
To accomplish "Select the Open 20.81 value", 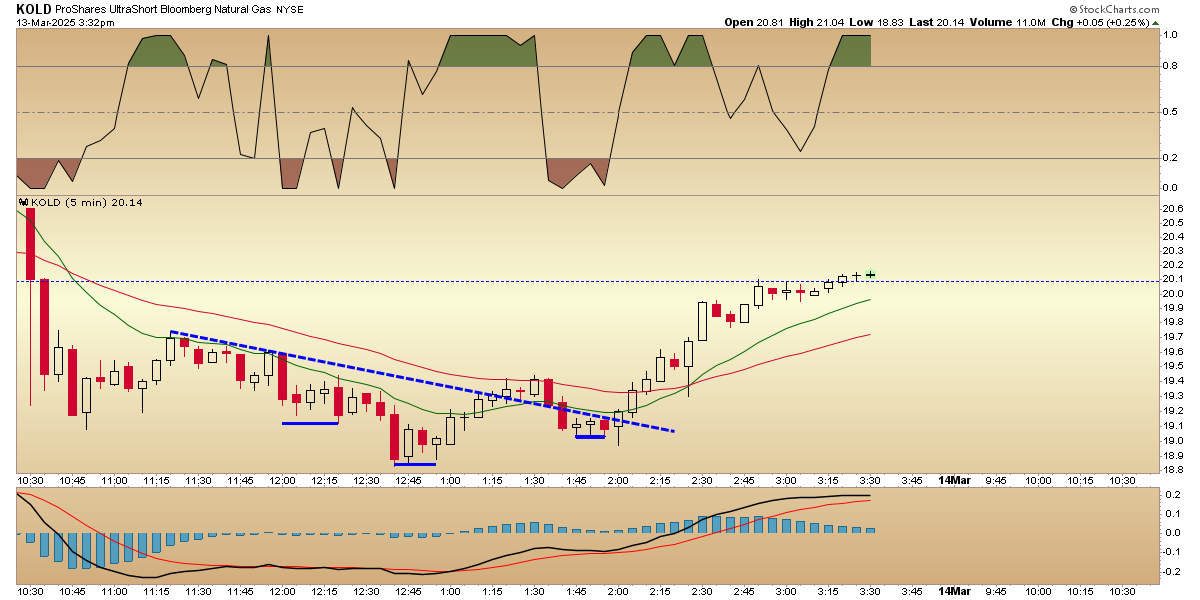I will click(754, 22).
